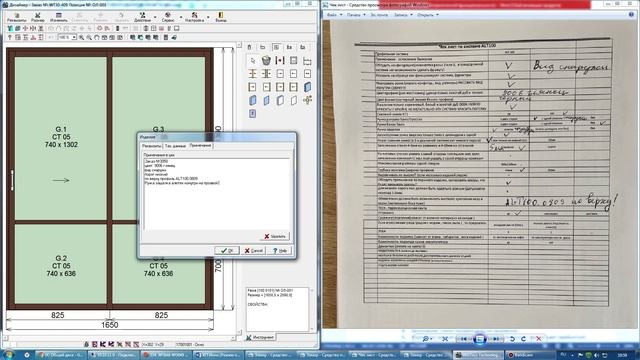This screenshot has height=360, width=640.
Task: Delete photo with the red X
Action: coord(538,339)
